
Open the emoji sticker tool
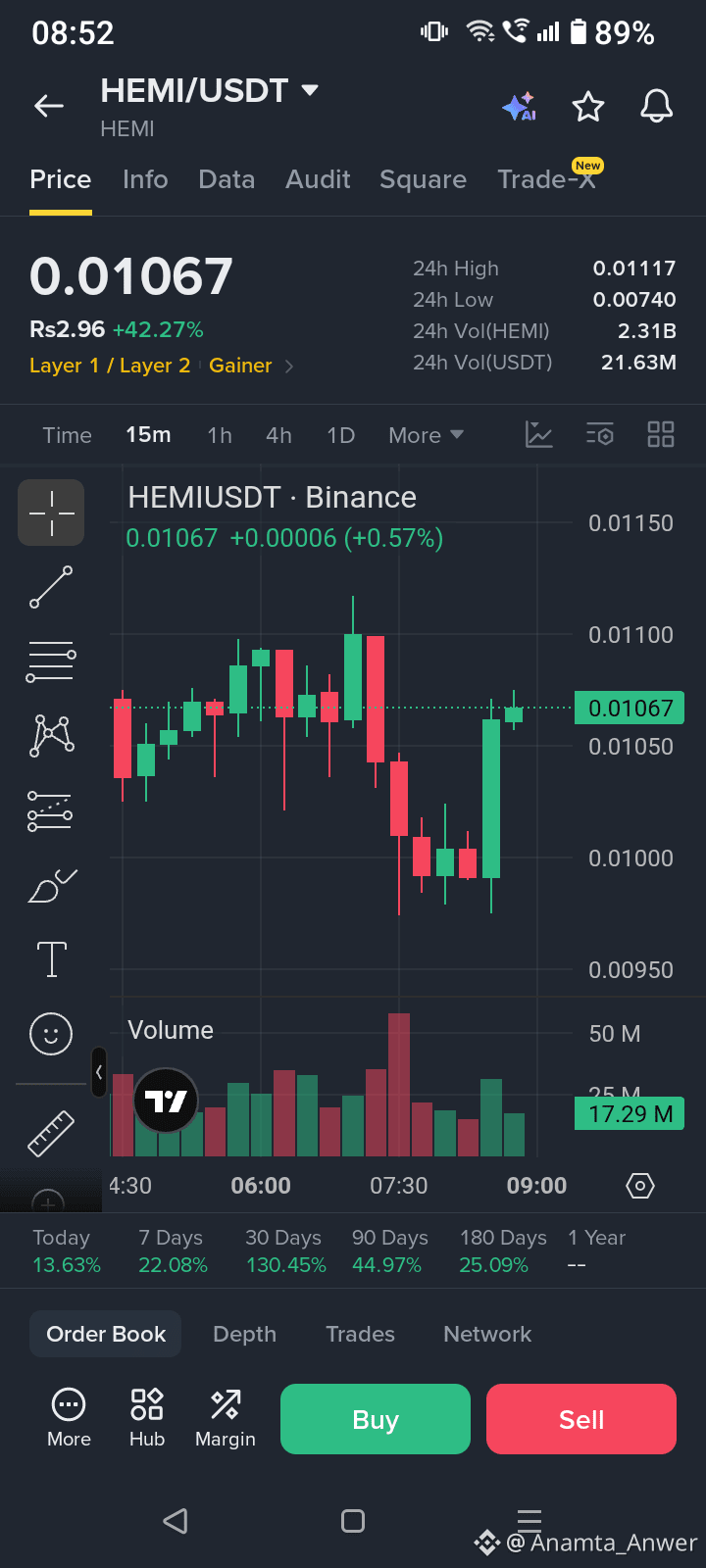(x=51, y=1034)
